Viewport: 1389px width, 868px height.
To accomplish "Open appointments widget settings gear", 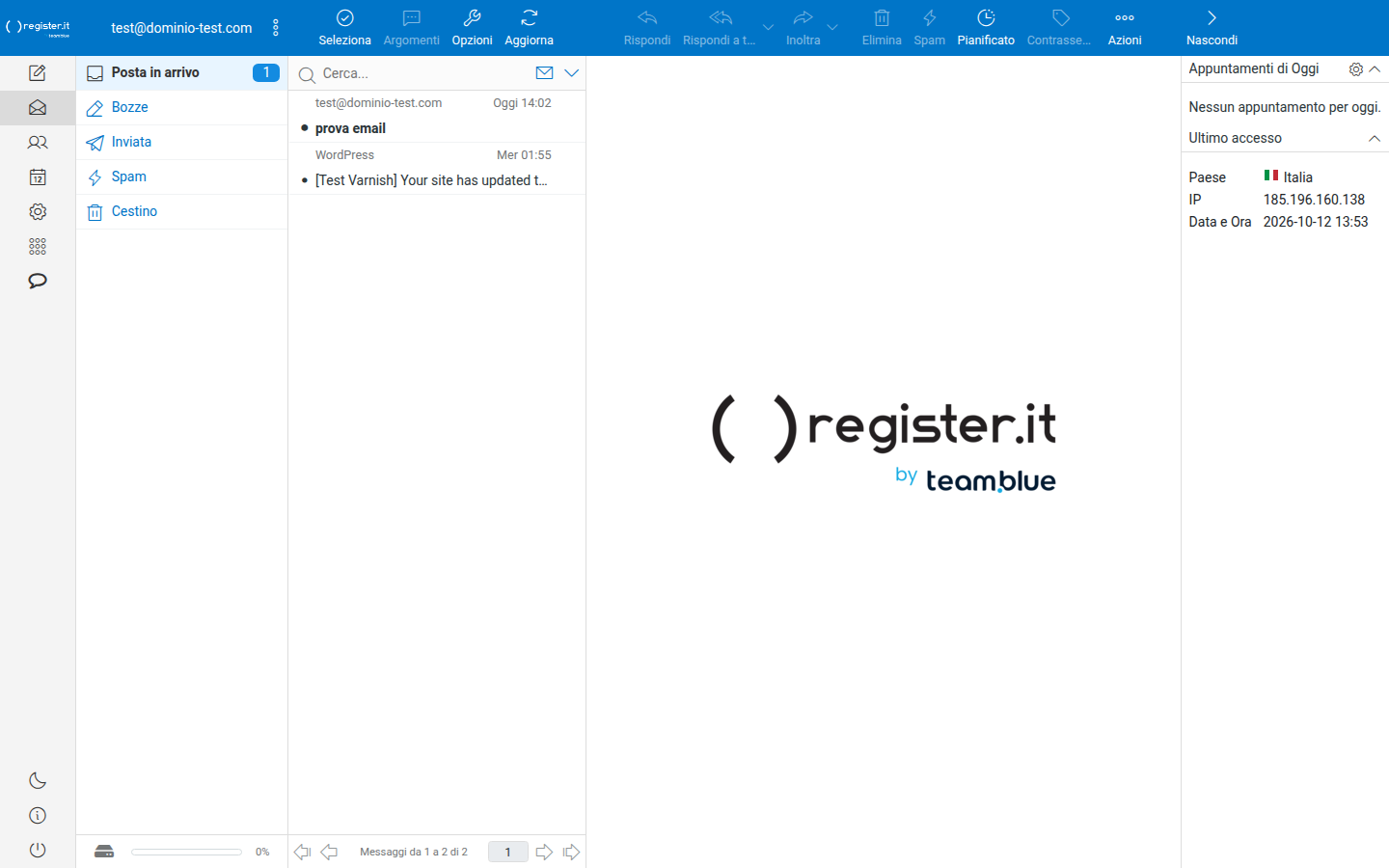I will [x=1355, y=69].
